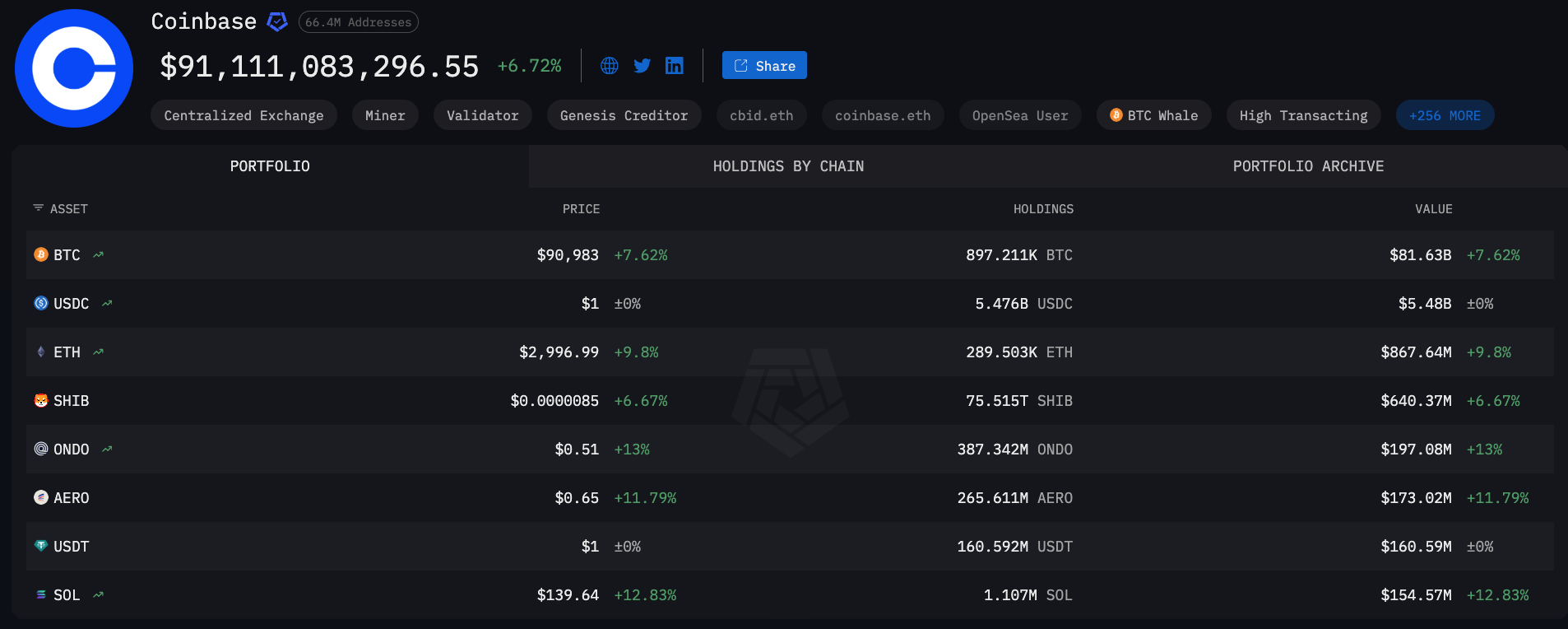Image resolution: width=1568 pixels, height=629 pixels.
Task: Open the USDT asset name
Action: click(72, 547)
